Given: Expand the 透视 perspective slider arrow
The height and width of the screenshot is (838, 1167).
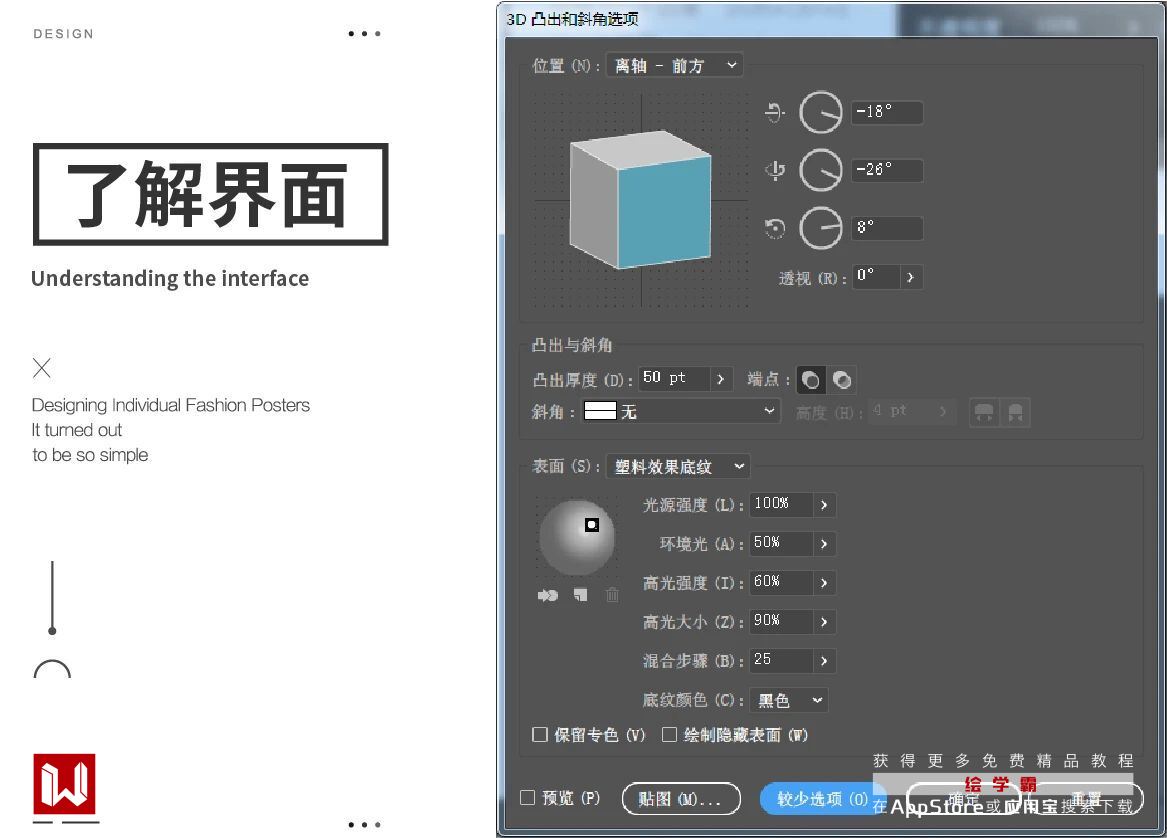Looking at the screenshot, I should click(x=911, y=277).
